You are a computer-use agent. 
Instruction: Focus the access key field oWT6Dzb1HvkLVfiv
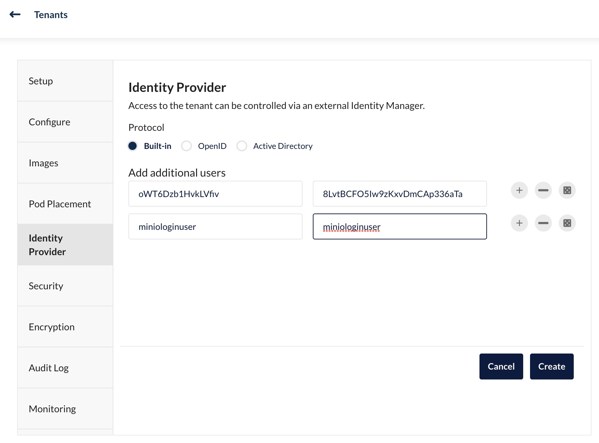click(x=215, y=194)
